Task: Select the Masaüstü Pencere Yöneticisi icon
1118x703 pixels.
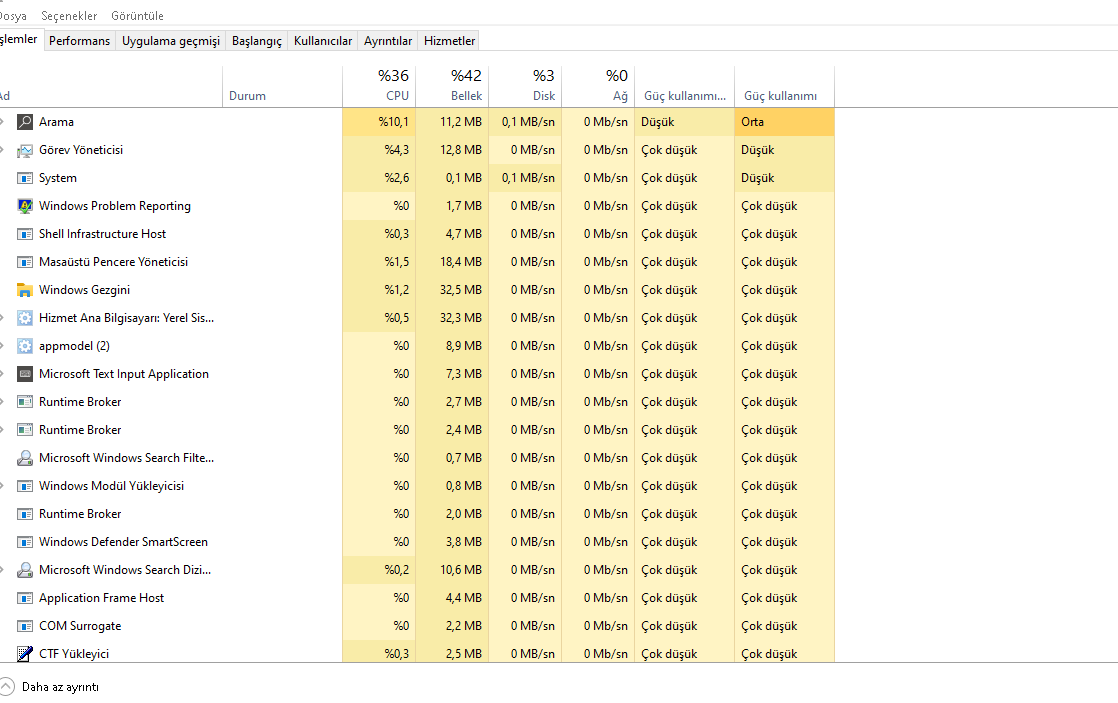Action: pyautogui.click(x=25, y=262)
